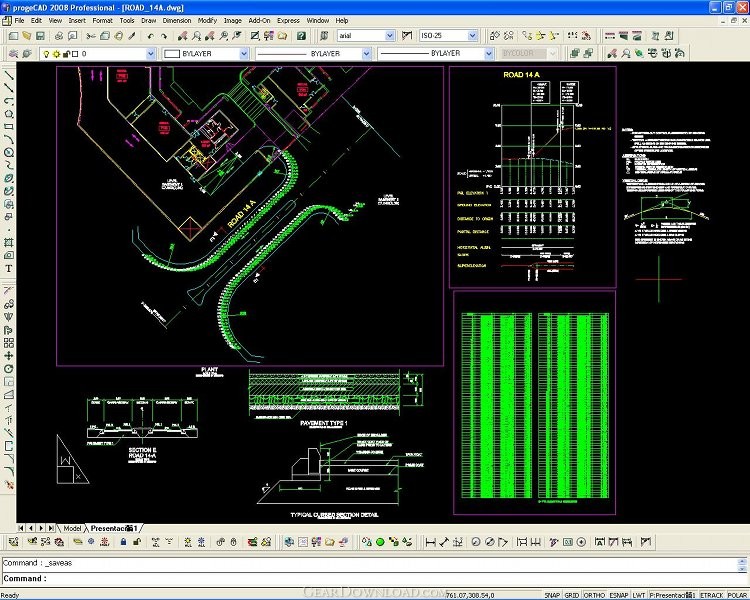Image resolution: width=750 pixels, height=600 pixels.
Task: Click the Paste clipboard icon
Action: pyautogui.click(x=118, y=36)
